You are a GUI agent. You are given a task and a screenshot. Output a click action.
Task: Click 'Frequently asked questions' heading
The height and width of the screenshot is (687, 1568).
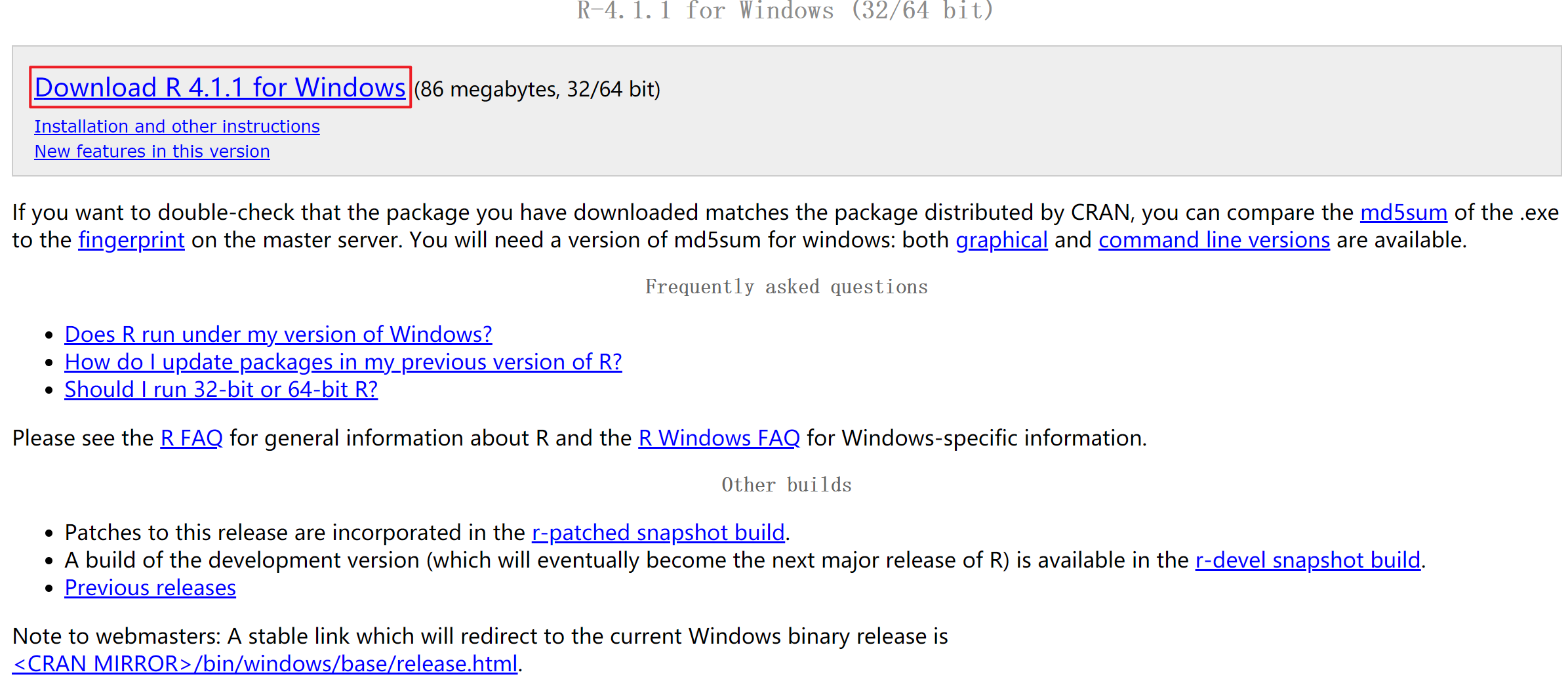tap(786, 287)
